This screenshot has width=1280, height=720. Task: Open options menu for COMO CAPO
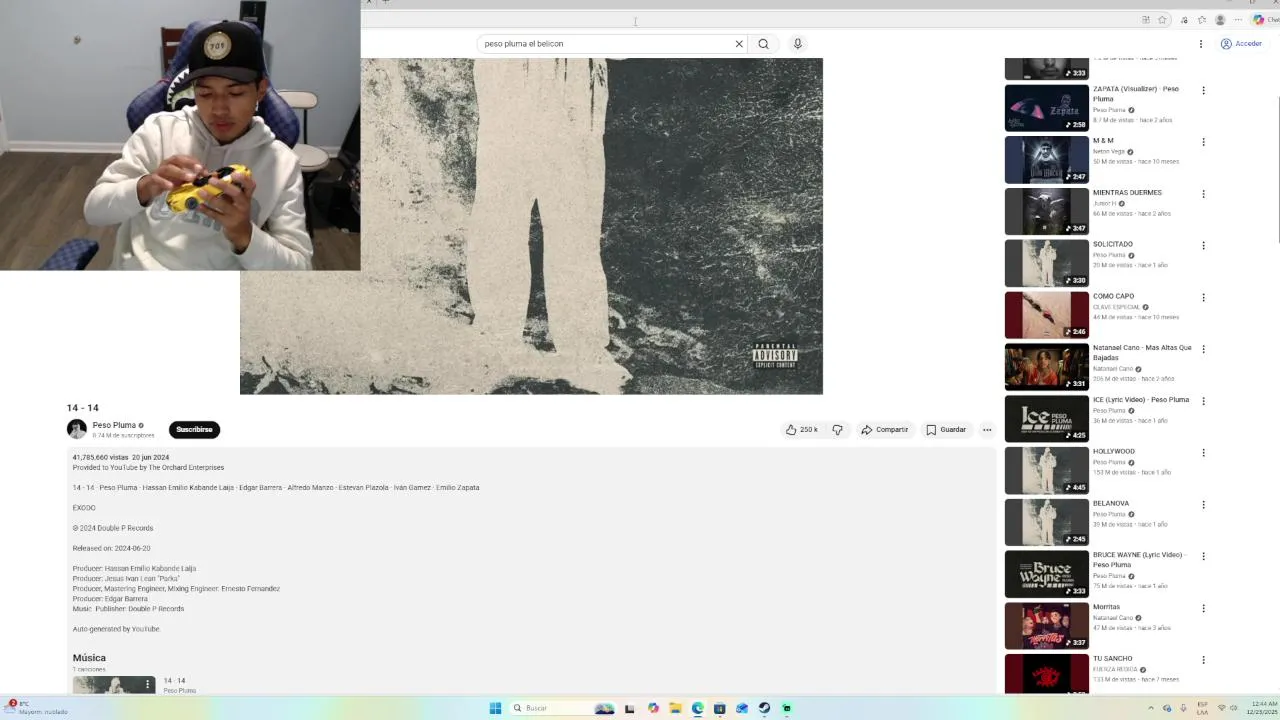(x=1203, y=298)
